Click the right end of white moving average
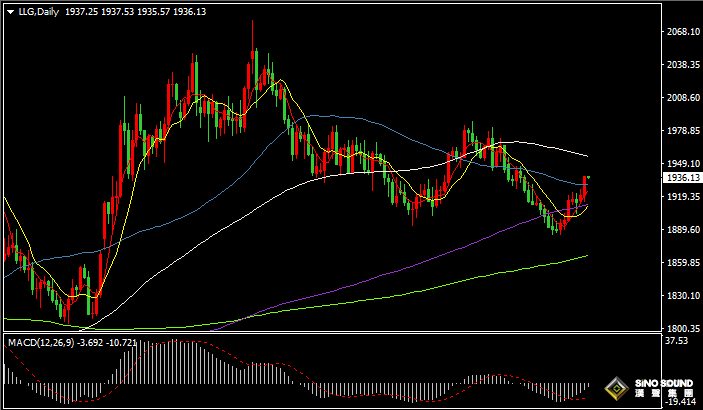 586,156
